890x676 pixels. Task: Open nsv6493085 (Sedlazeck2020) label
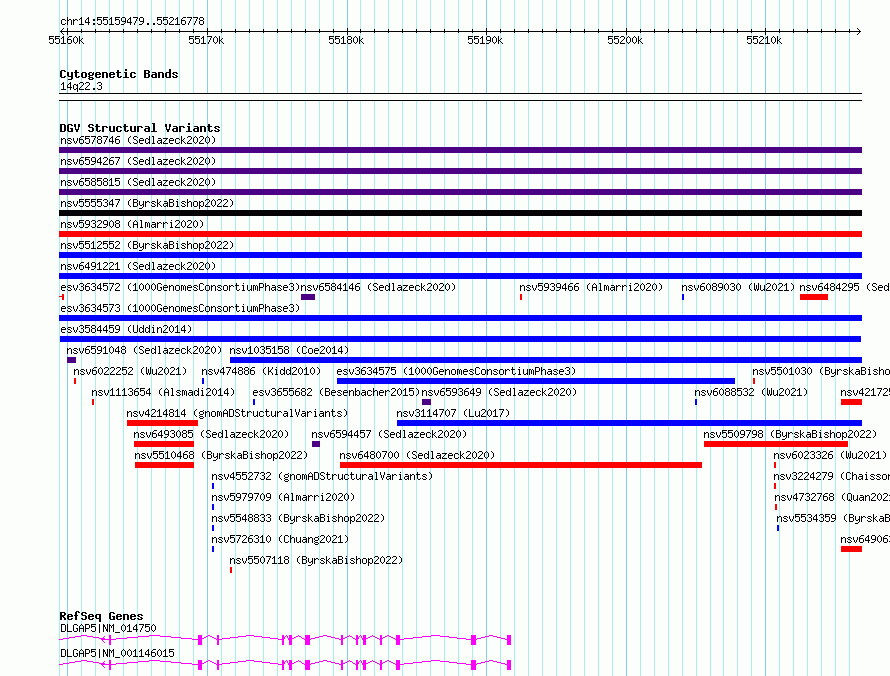tap(211, 434)
